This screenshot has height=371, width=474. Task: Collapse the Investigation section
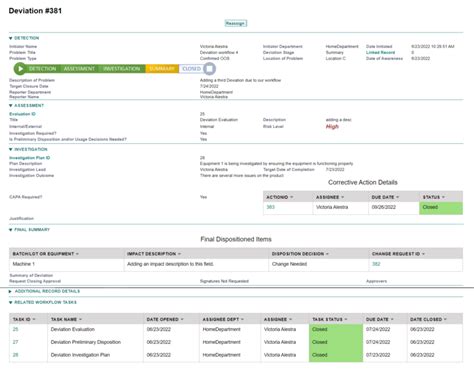[x=11, y=149]
